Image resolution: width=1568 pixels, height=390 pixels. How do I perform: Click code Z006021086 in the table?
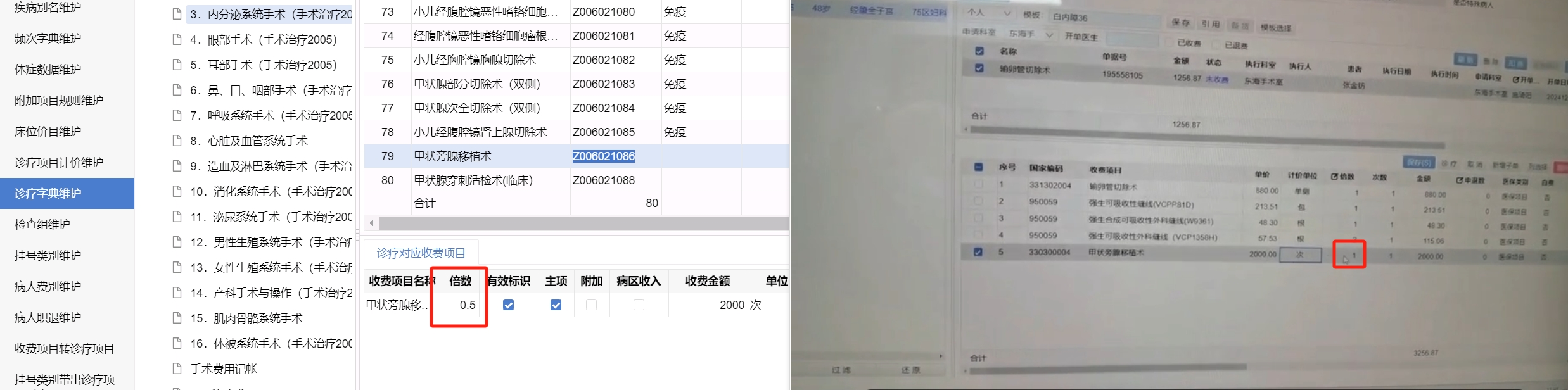(x=603, y=156)
